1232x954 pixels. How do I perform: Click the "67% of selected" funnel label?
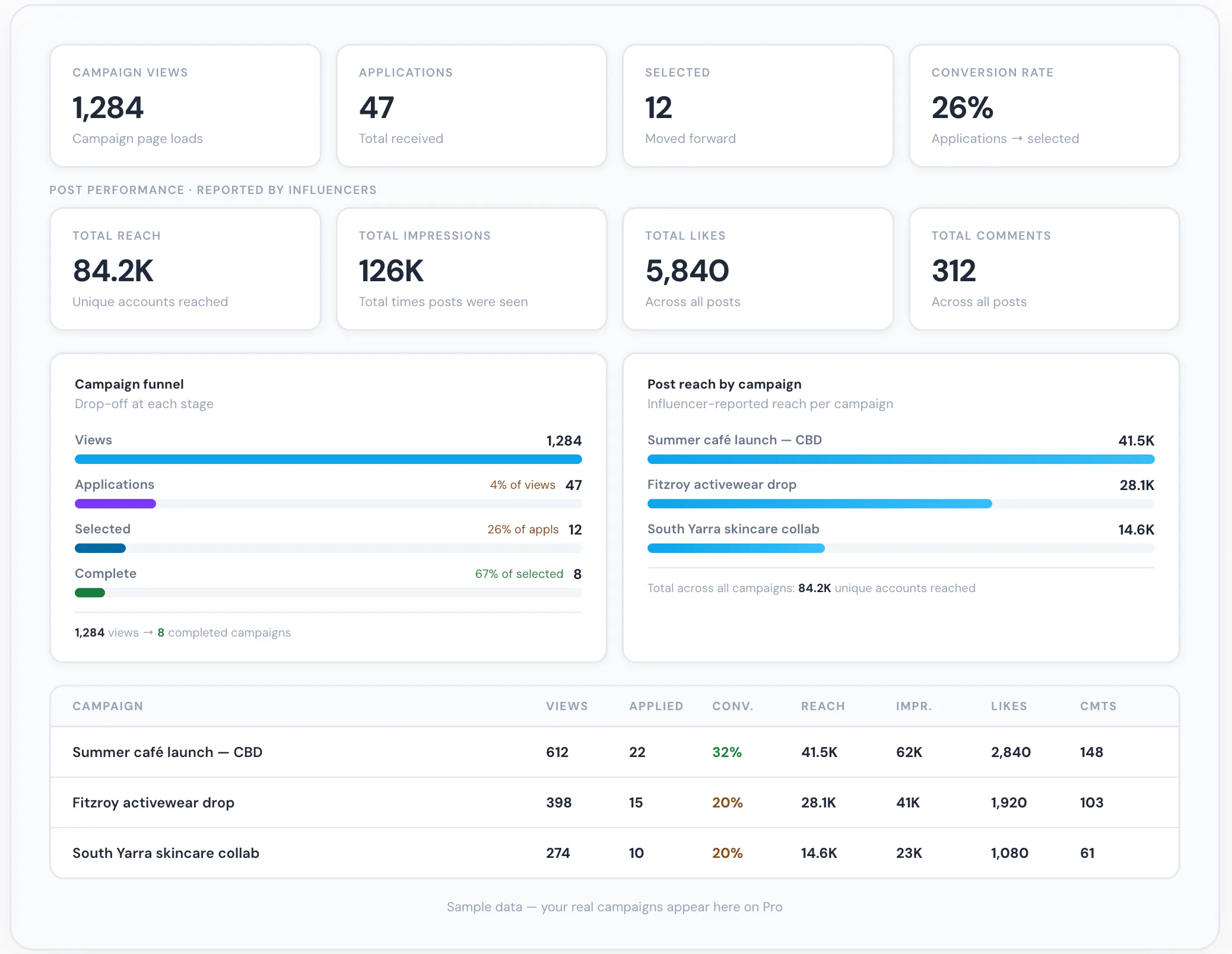coord(519,574)
